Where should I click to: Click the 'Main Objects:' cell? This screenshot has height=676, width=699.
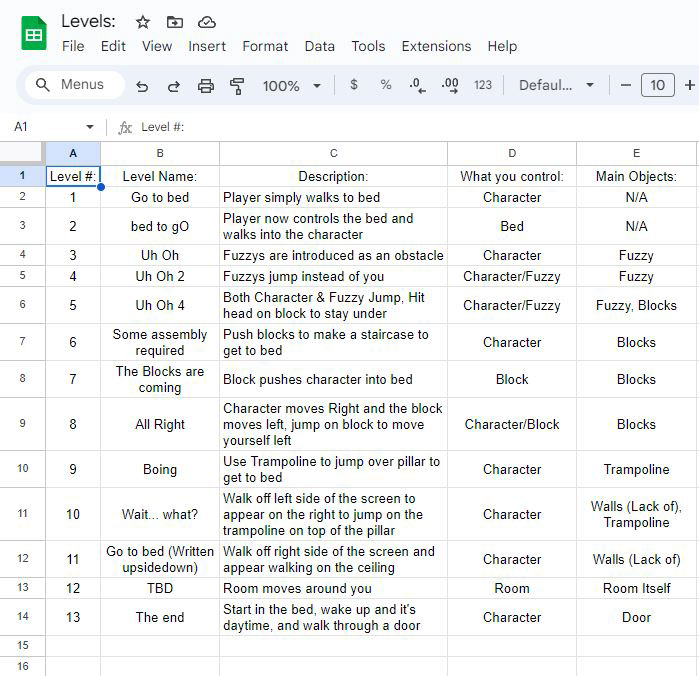tap(636, 176)
